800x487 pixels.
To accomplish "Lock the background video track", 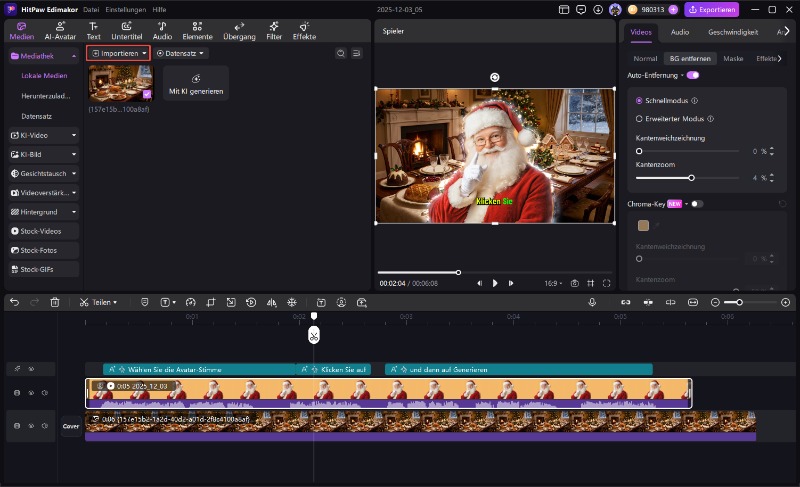I will point(17,426).
